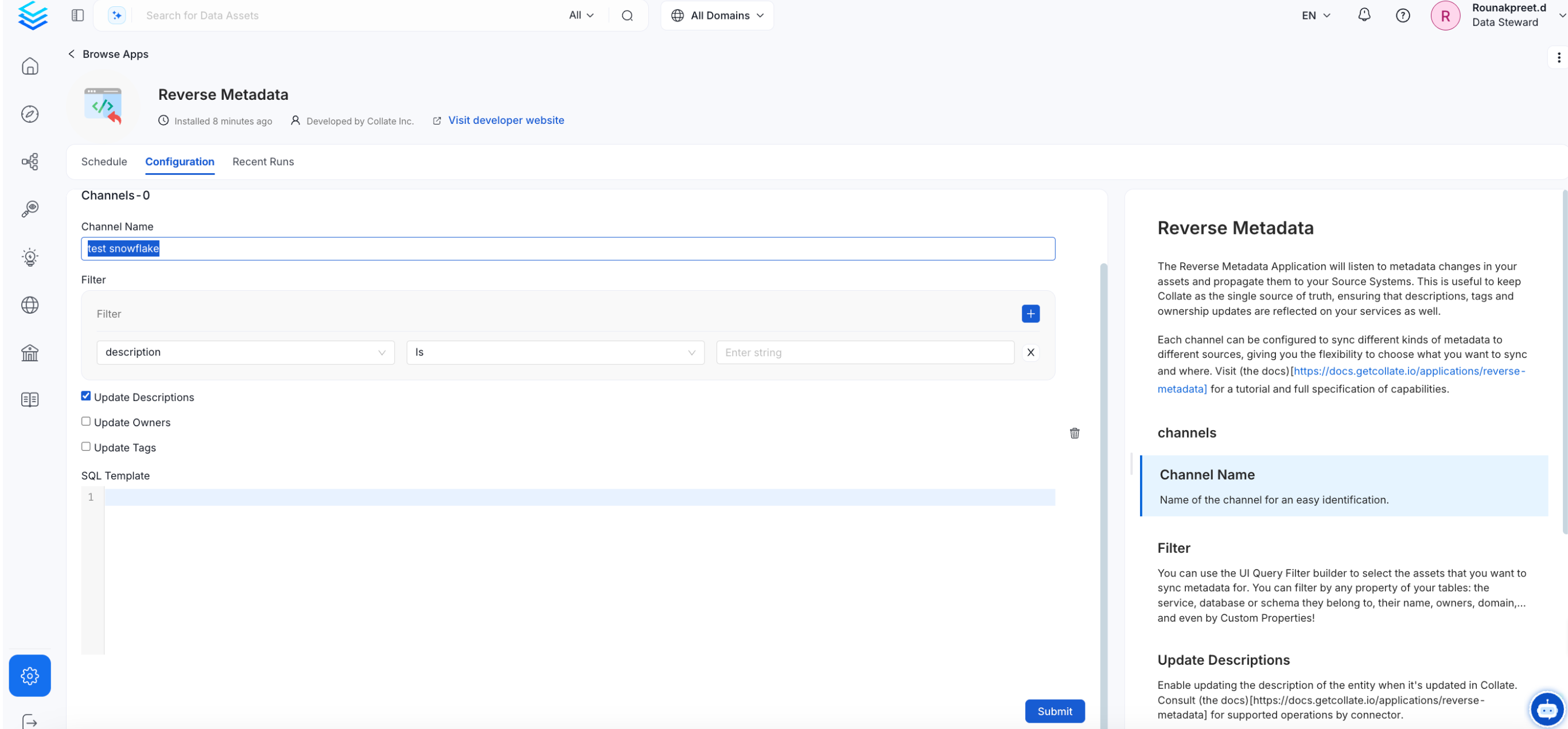
Task: Open the Observability sidebar icon
Action: click(x=30, y=209)
